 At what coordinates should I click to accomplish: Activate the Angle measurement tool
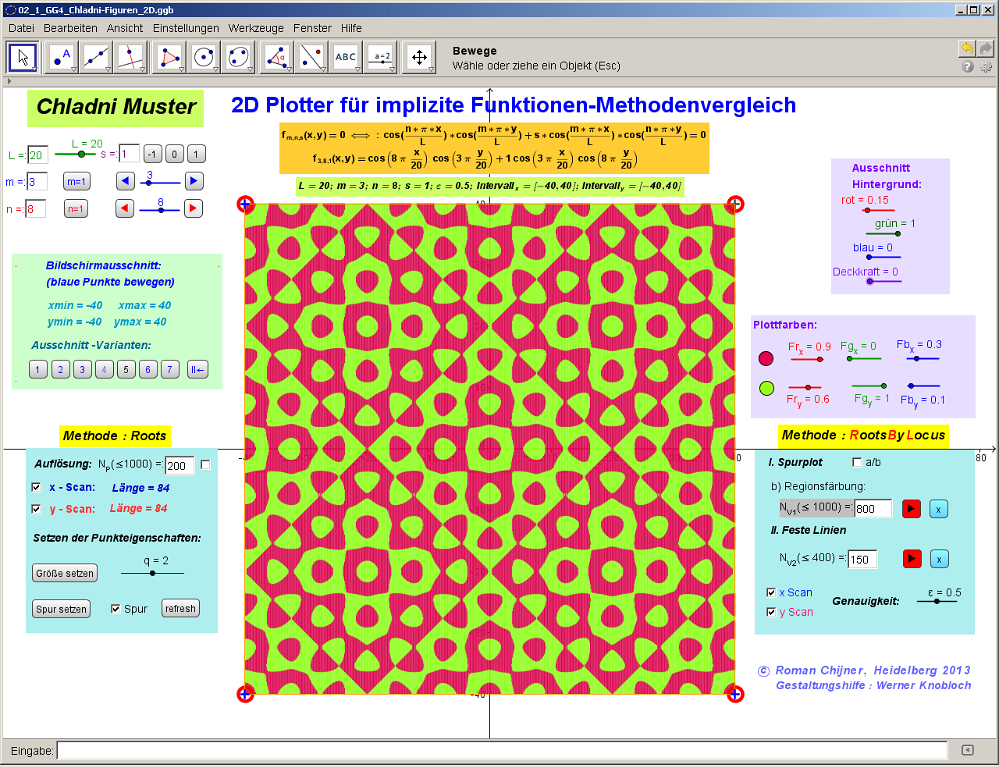(275, 57)
